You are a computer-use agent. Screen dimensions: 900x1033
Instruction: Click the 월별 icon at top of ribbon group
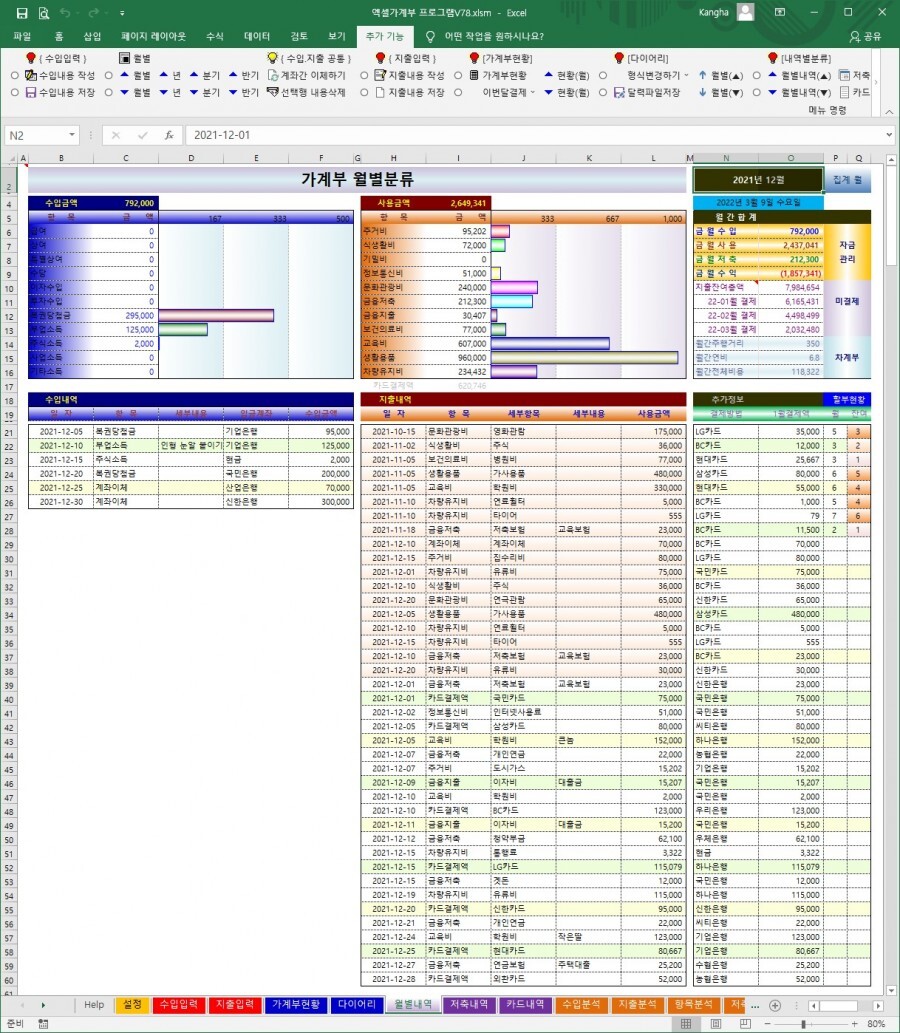(125, 59)
